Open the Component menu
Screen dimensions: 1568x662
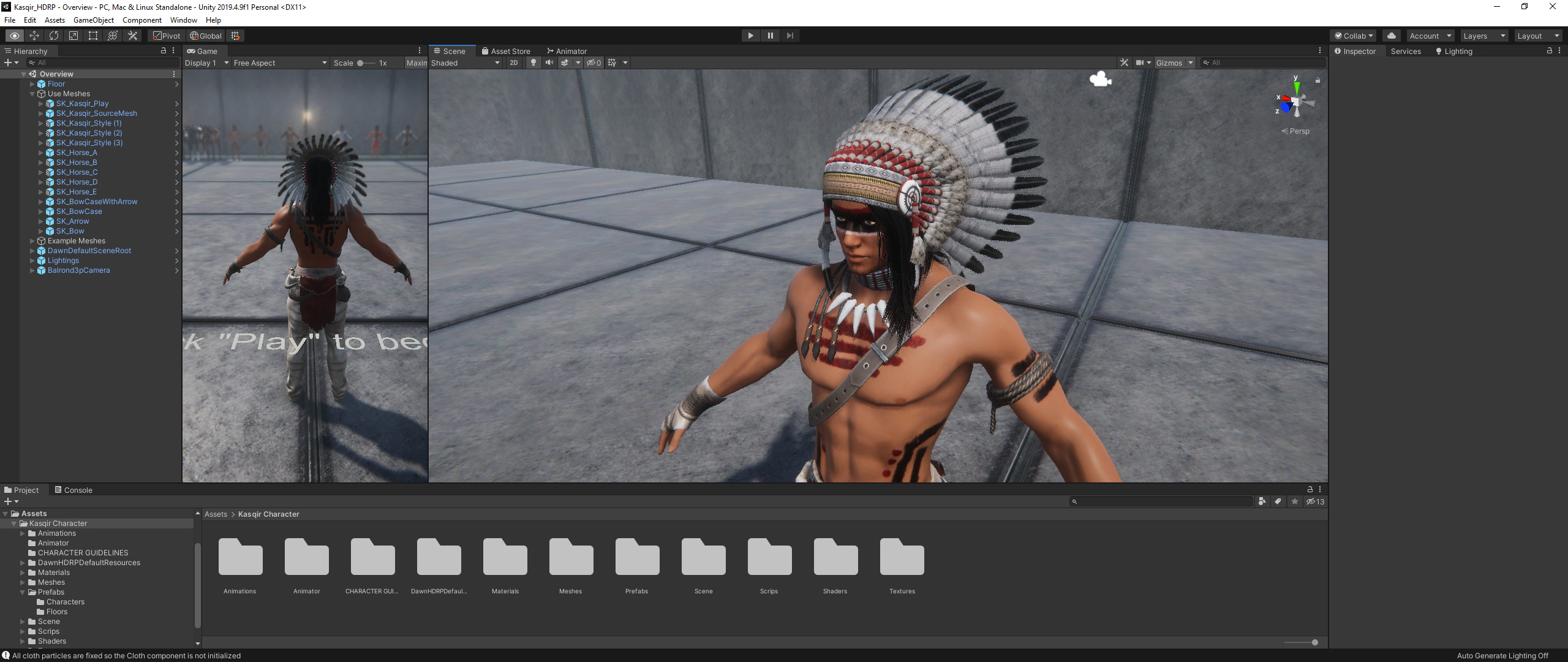click(141, 20)
